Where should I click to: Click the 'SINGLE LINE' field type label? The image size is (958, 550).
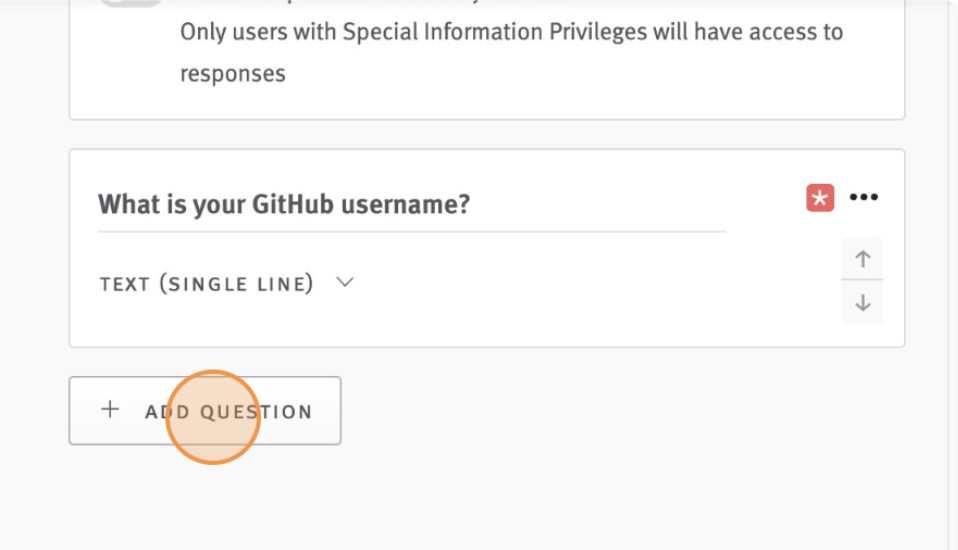(x=236, y=284)
